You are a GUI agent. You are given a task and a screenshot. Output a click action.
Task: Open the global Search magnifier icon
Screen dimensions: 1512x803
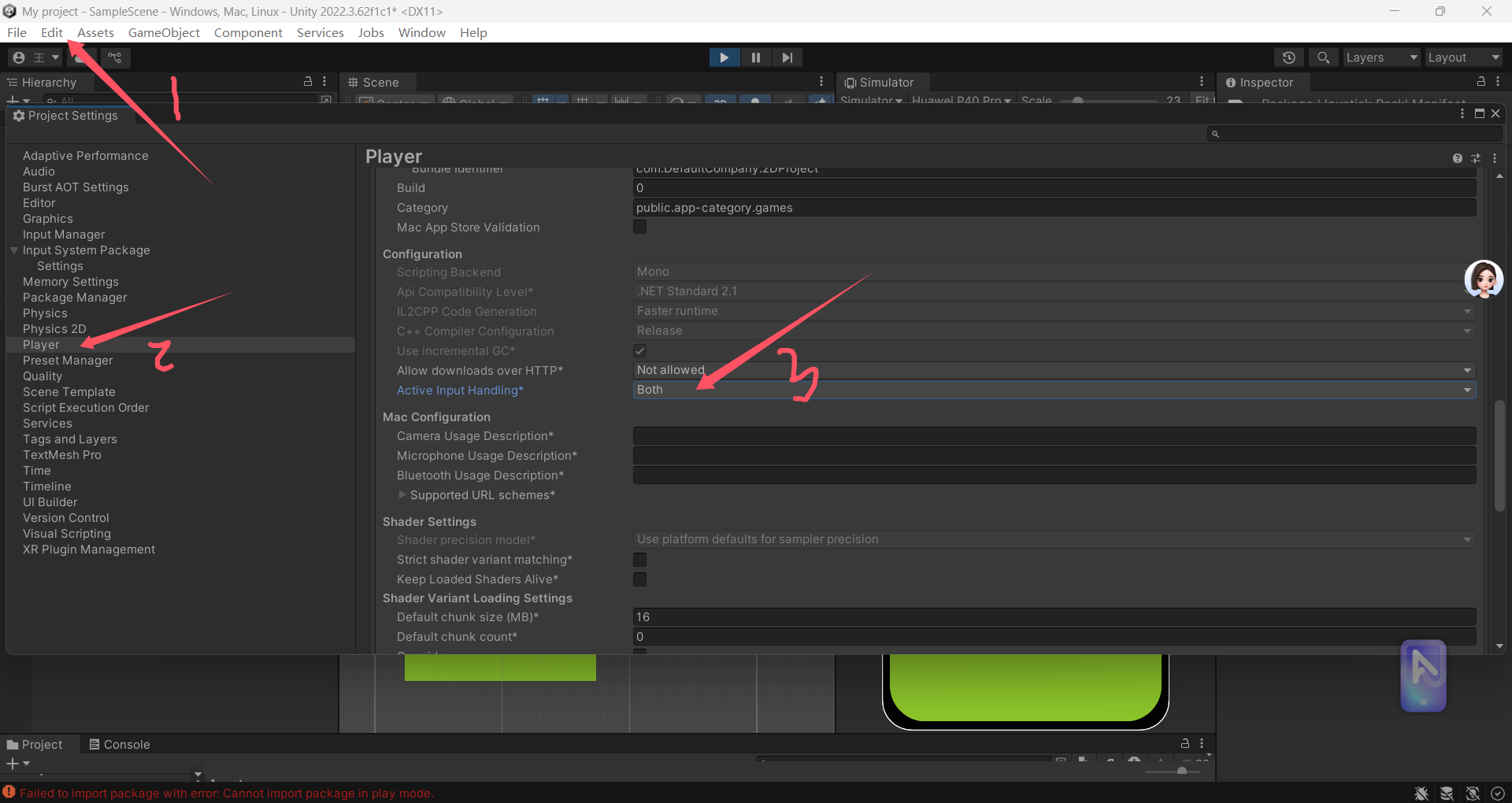(1324, 57)
